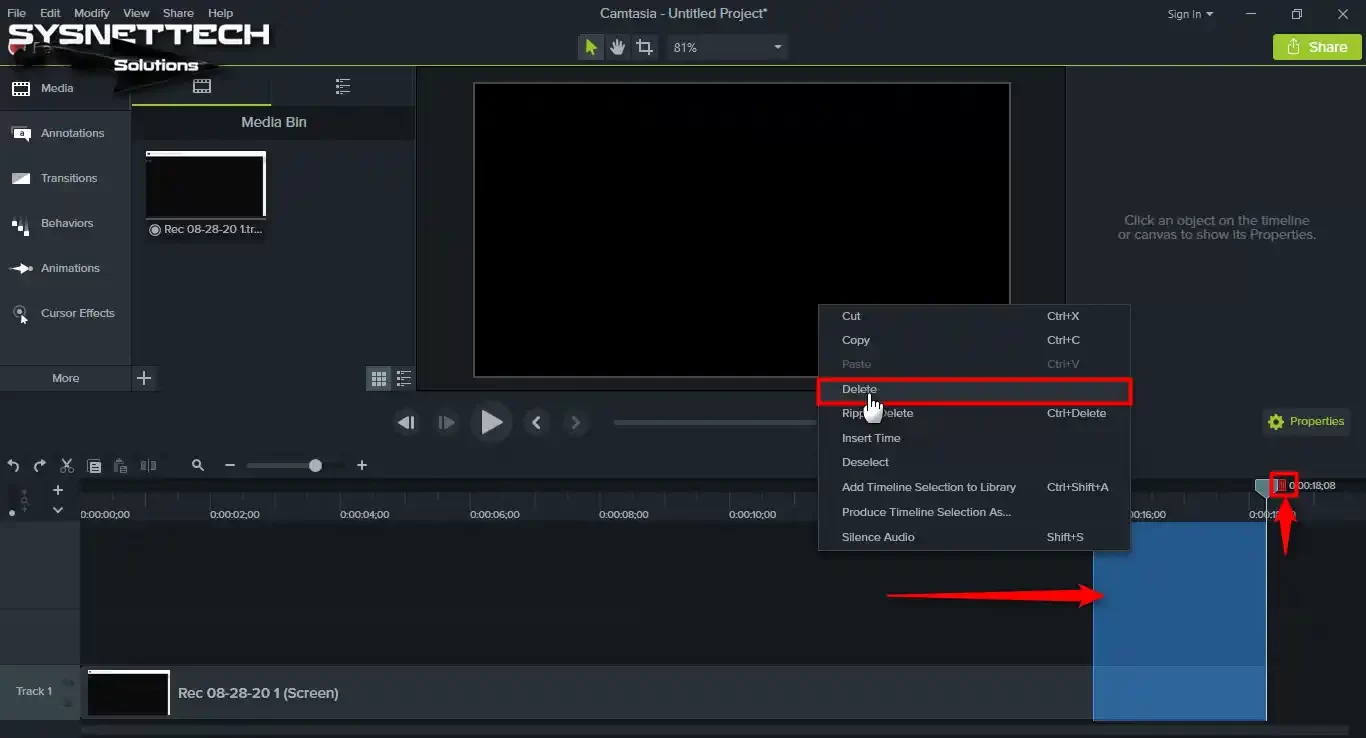Open the Edit menu
1366x738 pixels.
50,13
